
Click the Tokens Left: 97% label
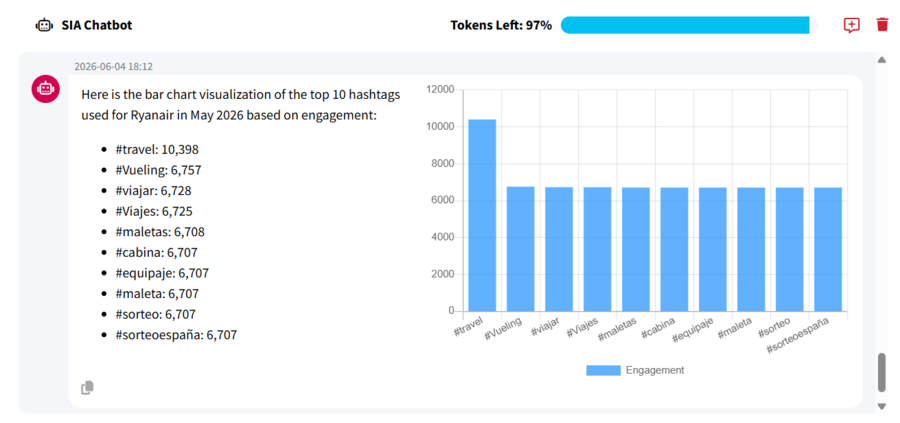[x=501, y=25]
